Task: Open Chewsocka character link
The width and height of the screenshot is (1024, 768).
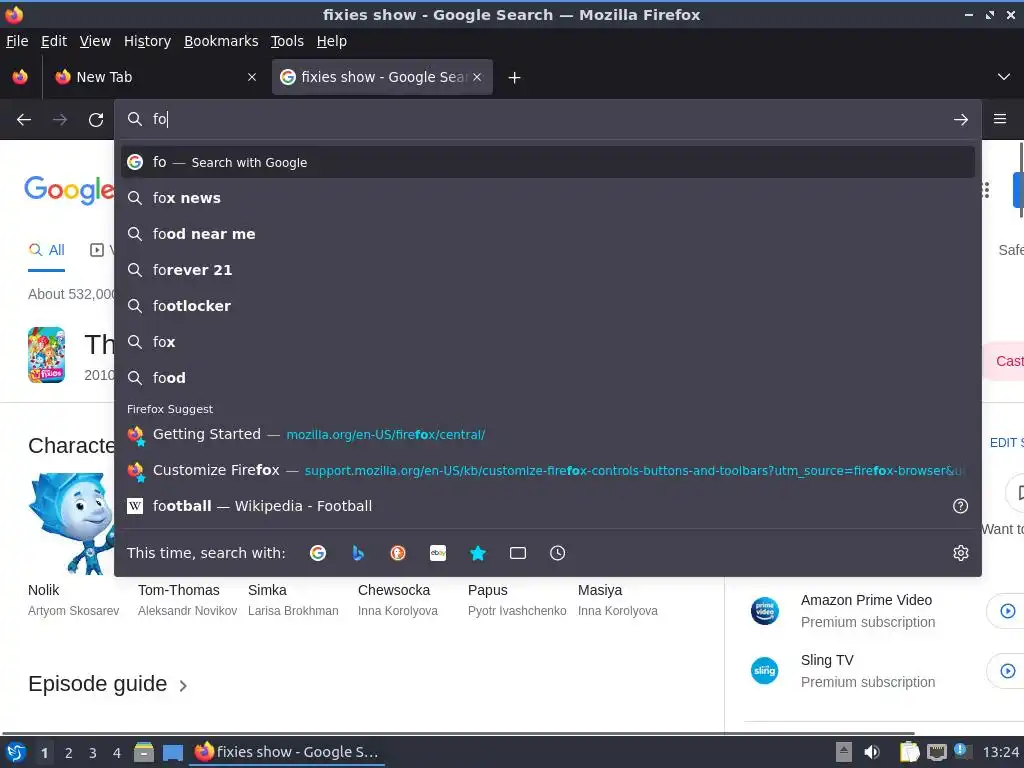Action: click(x=394, y=590)
